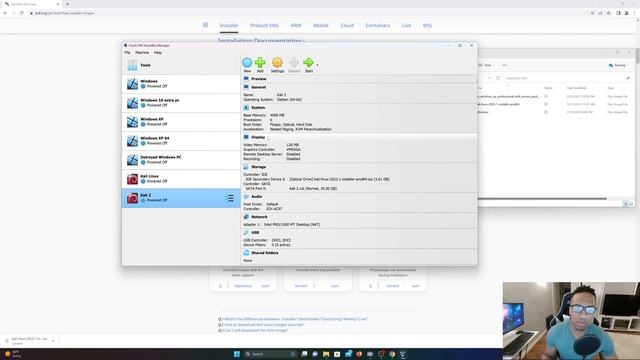Select the Windows XP virtual machine
This screenshot has height=360, width=640.
pyautogui.click(x=181, y=122)
